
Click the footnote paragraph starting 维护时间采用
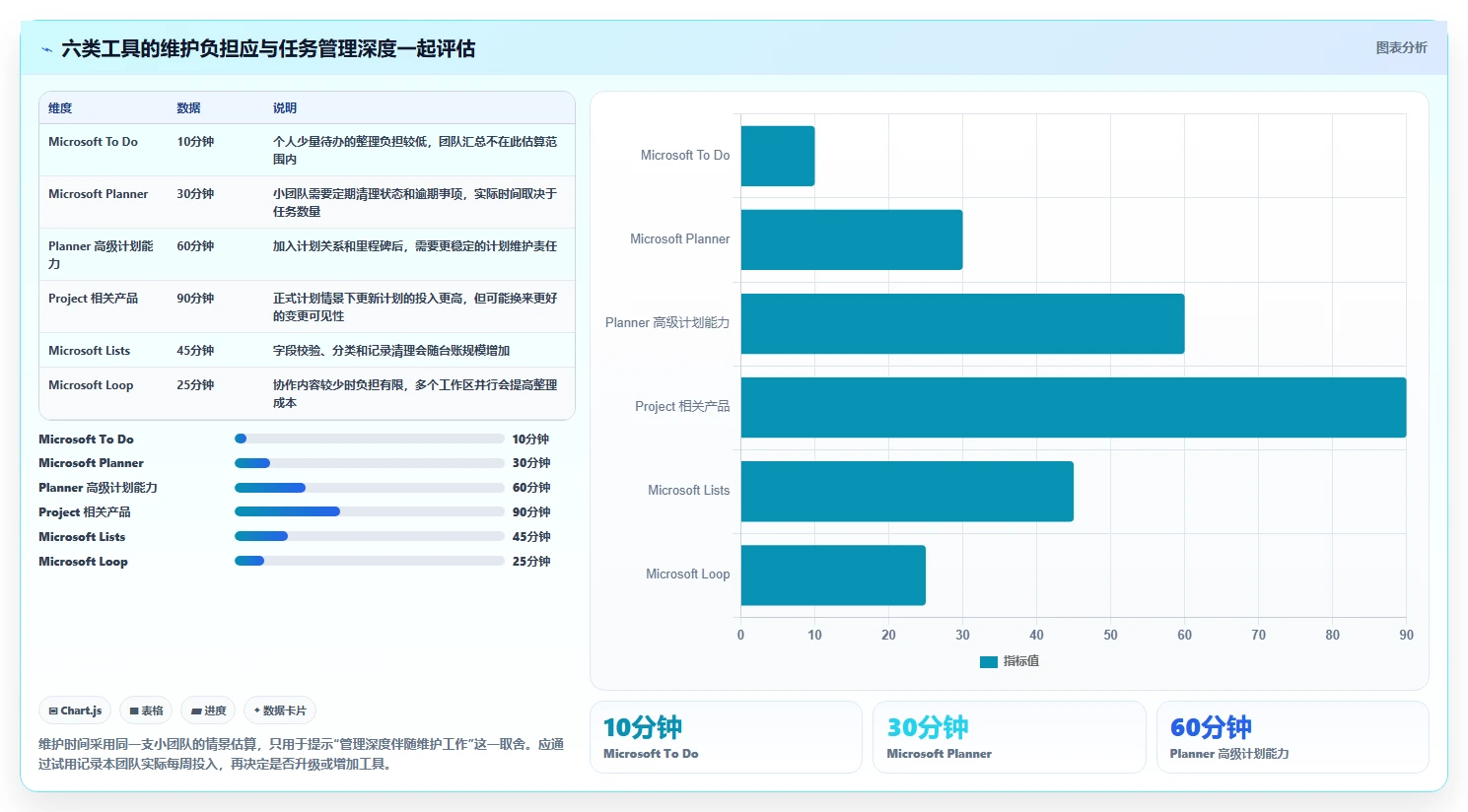[302, 754]
